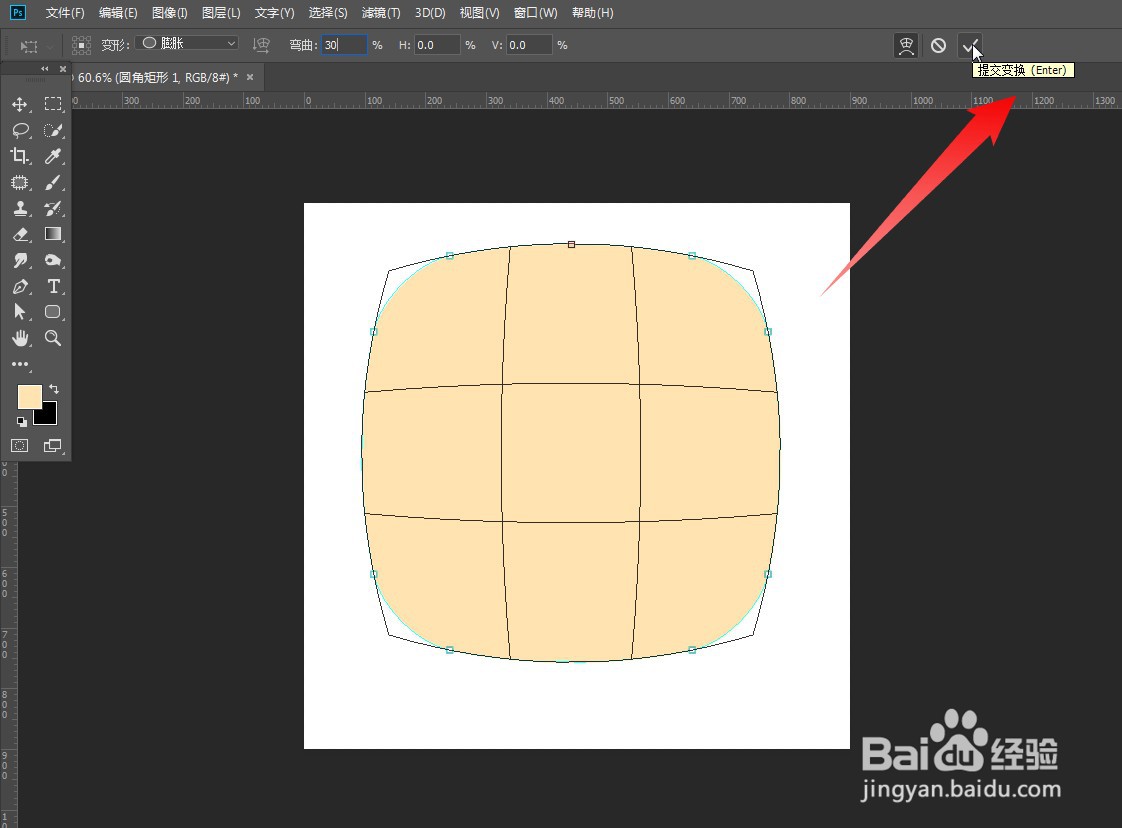
Task: Open the Edit menu
Action: (x=118, y=13)
